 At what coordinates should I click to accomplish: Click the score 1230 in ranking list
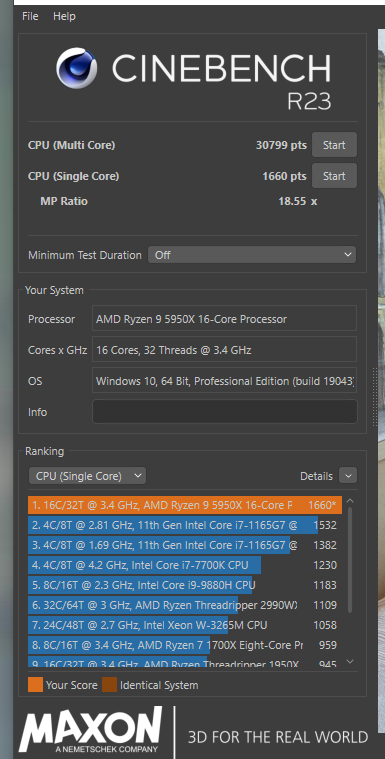(x=325, y=565)
